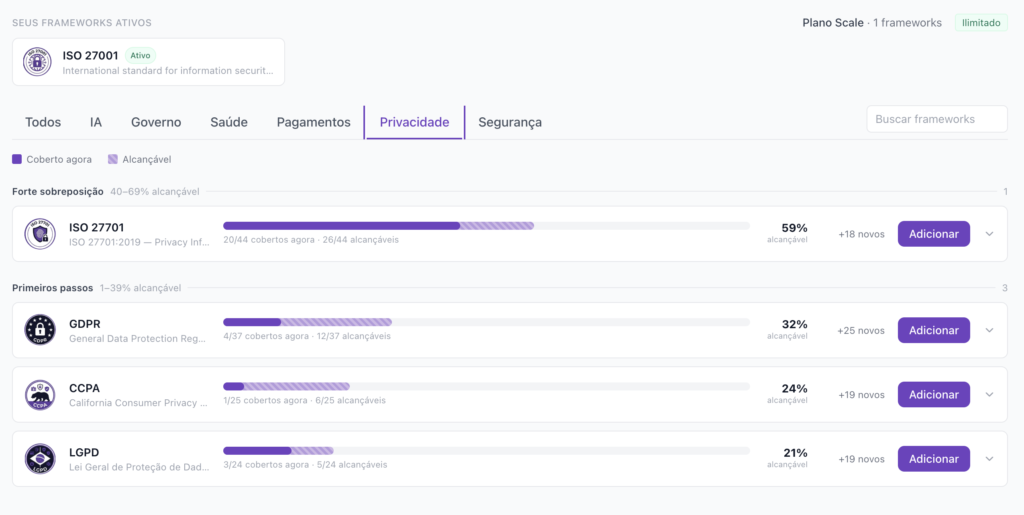Click the ISO 27701 coverage progress bar
This screenshot has width=1024, height=515.
pos(487,226)
